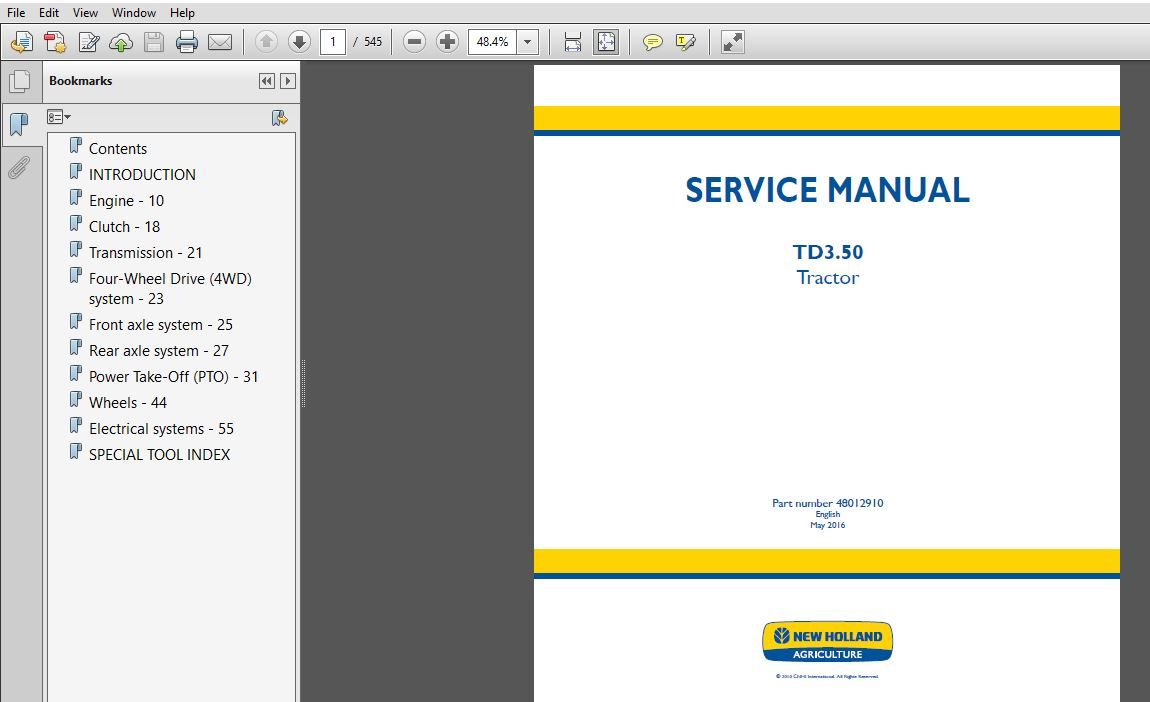Toggle fit one full page view
Viewport: 1150px width, 702px height.
click(605, 41)
